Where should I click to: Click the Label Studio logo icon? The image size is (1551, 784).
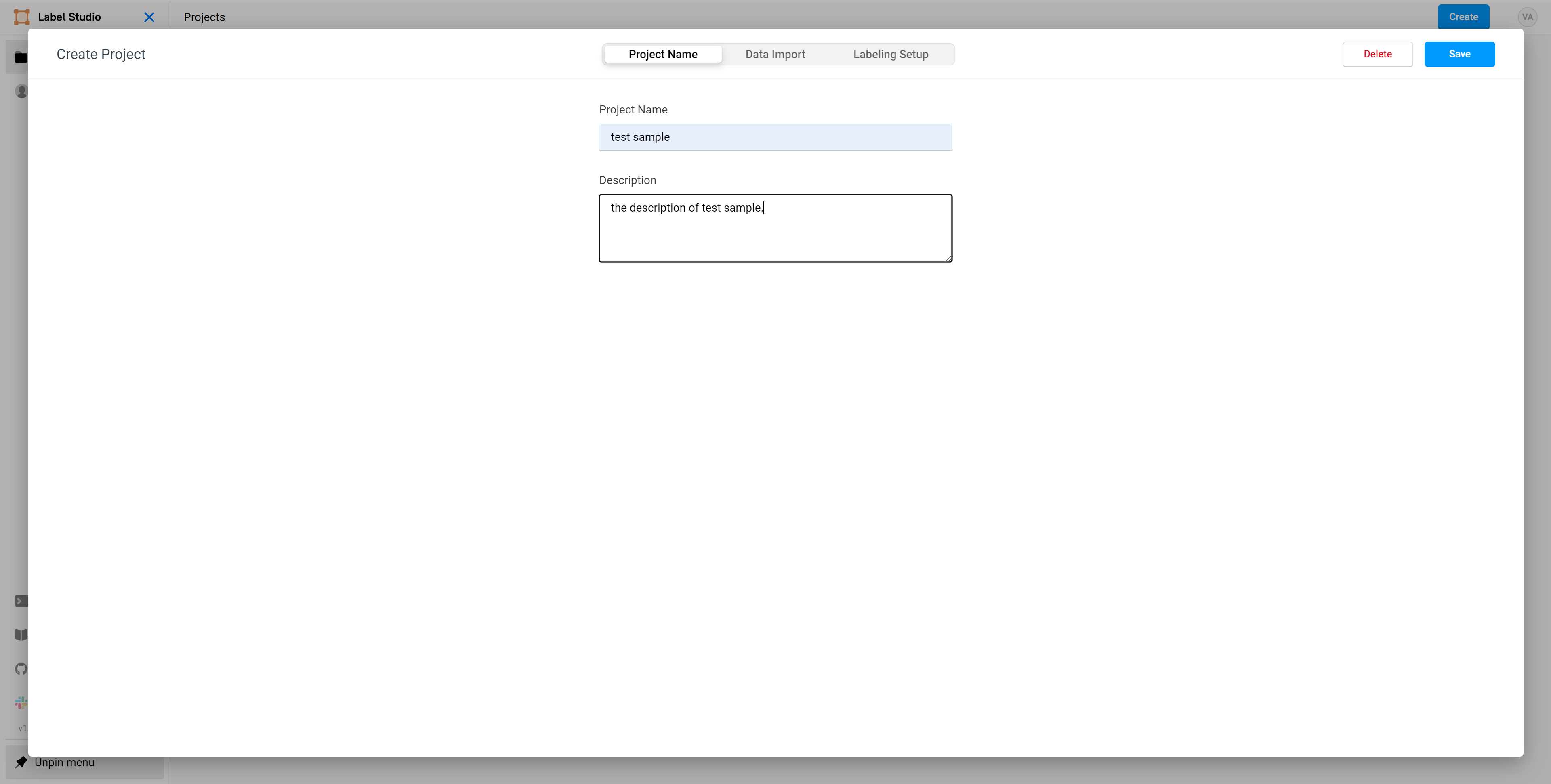pyautogui.click(x=22, y=17)
